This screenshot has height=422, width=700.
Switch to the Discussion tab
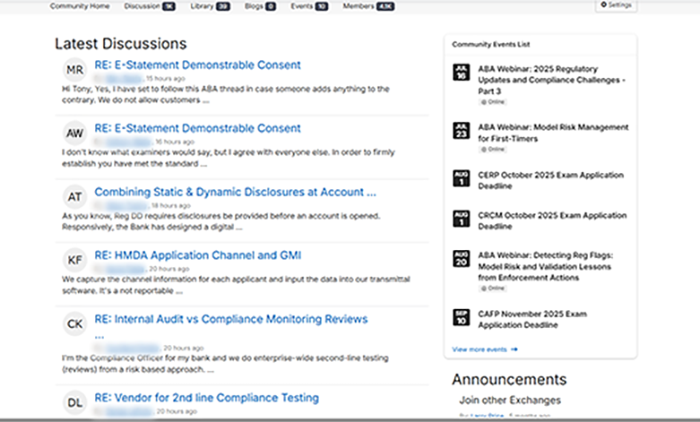pyautogui.click(x=149, y=6)
